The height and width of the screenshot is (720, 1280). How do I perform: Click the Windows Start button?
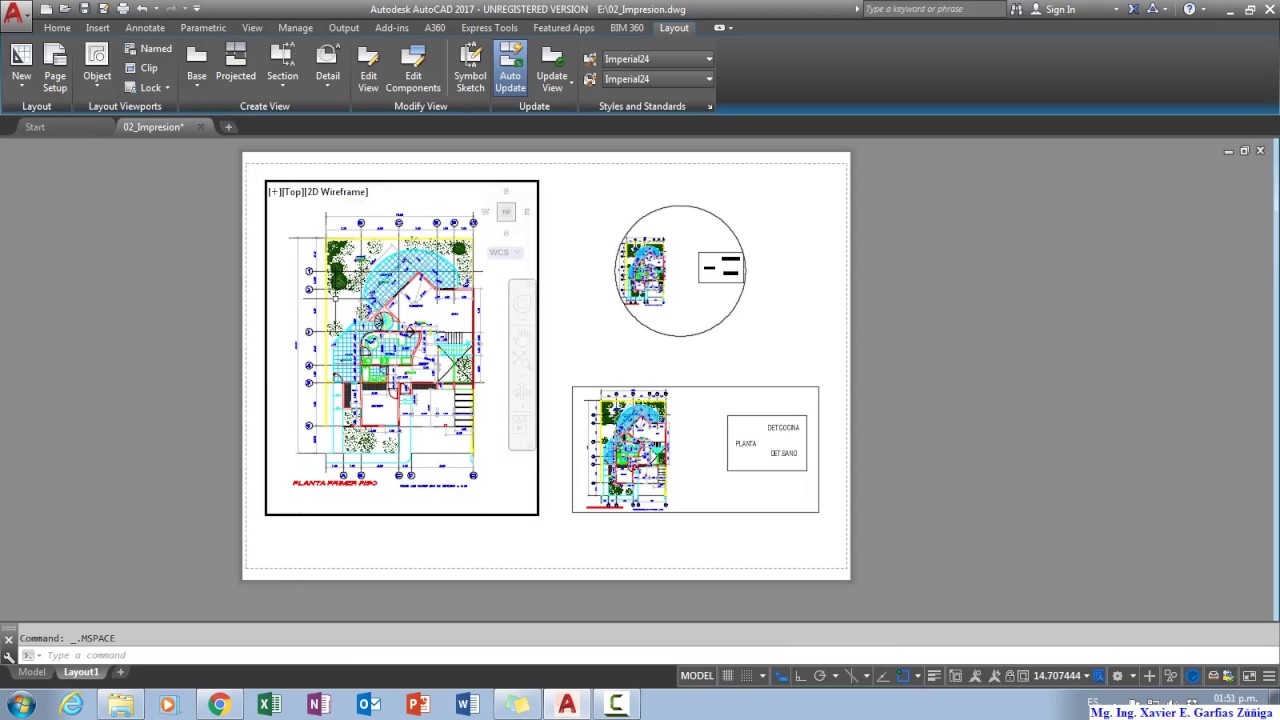(x=20, y=705)
